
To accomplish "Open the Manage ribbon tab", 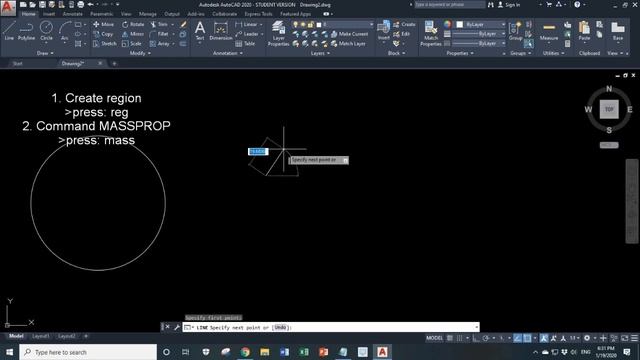I will click(x=148, y=14).
